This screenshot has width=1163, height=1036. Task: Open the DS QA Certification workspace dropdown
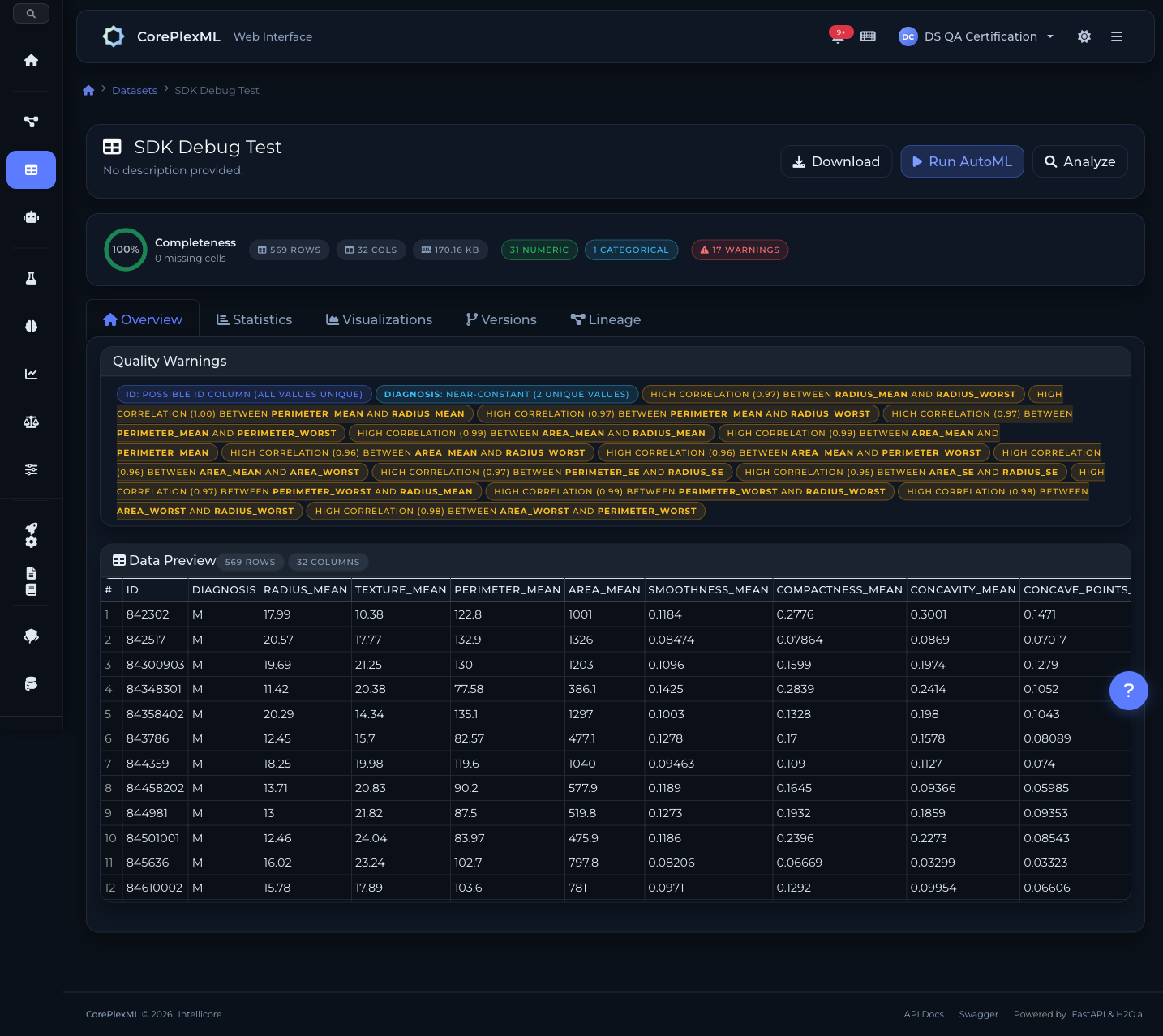click(976, 36)
